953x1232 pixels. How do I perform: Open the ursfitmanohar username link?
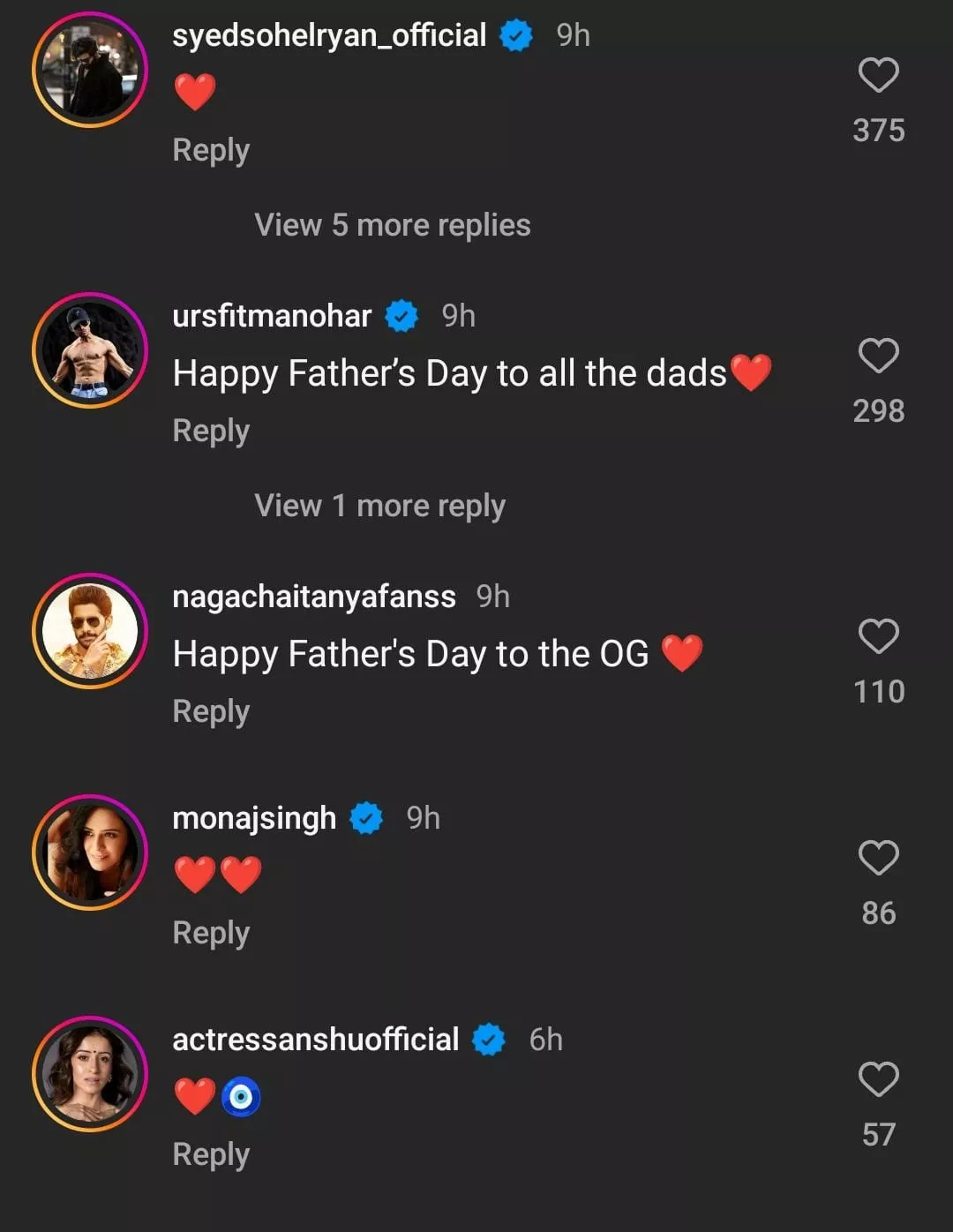click(x=272, y=316)
